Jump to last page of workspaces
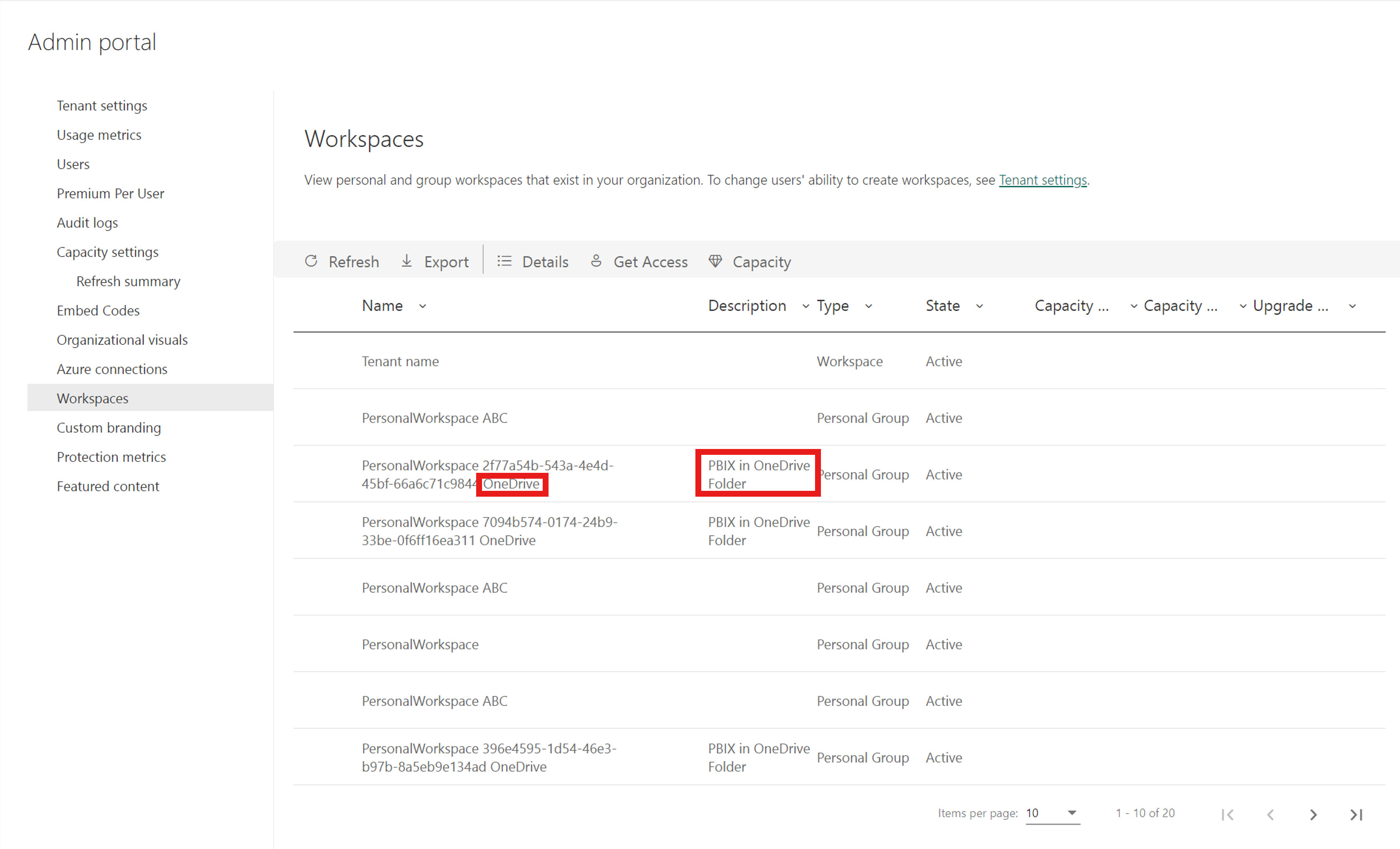This screenshot has height=849, width=1400. coord(1356,814)
